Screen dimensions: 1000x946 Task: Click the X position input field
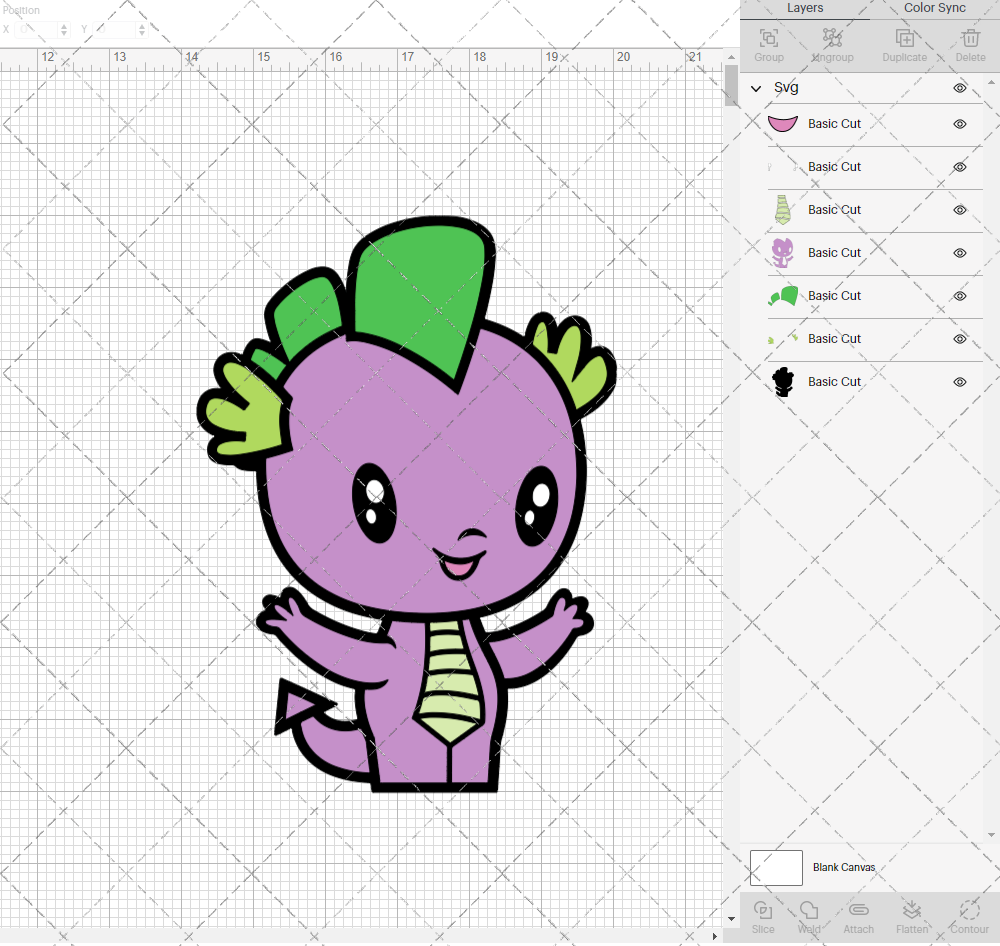(x=35, y=29)
